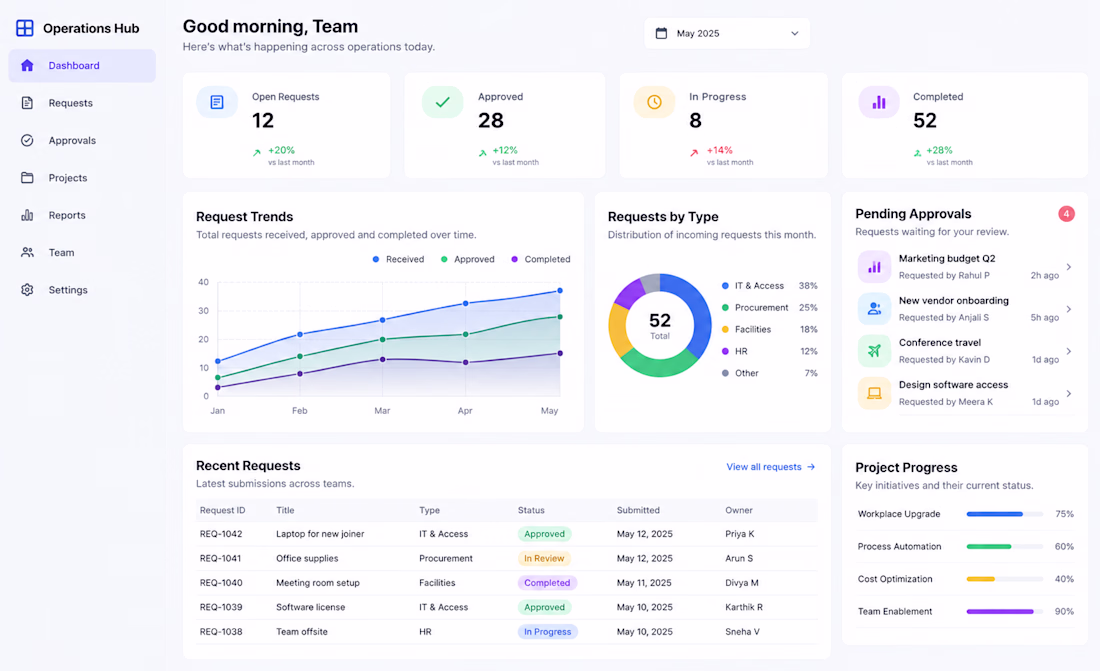Expand the Marketing budget Q2 approval chevron
Viewport: 1100px width, 671px height.
[1068, 267]
